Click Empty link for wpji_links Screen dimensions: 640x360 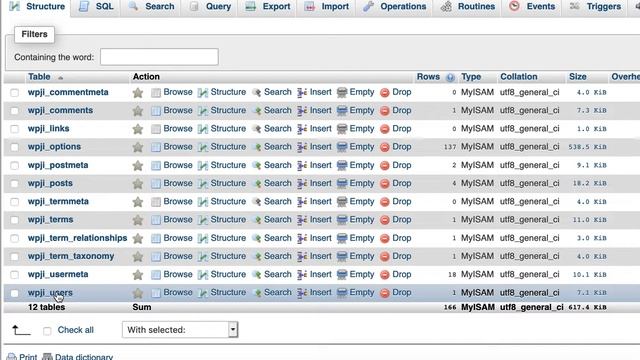click(x=362, y=129)
